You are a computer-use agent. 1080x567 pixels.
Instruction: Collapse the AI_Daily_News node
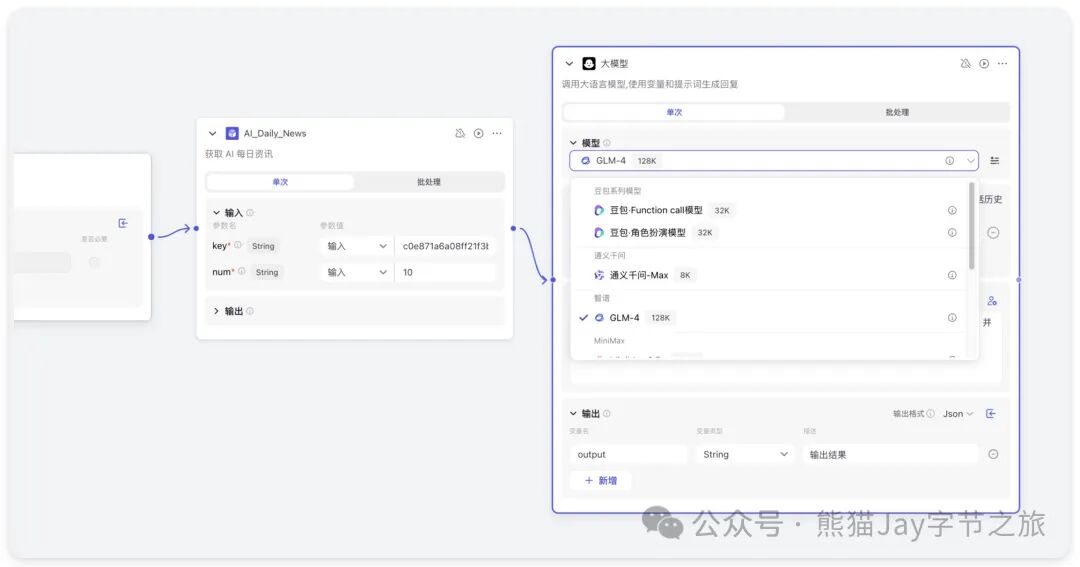(212, 134)
